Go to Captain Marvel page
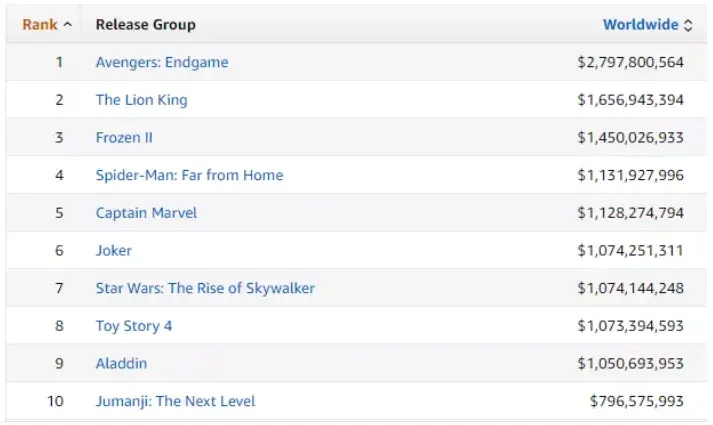The image size is (713, 425). (146, 213)
